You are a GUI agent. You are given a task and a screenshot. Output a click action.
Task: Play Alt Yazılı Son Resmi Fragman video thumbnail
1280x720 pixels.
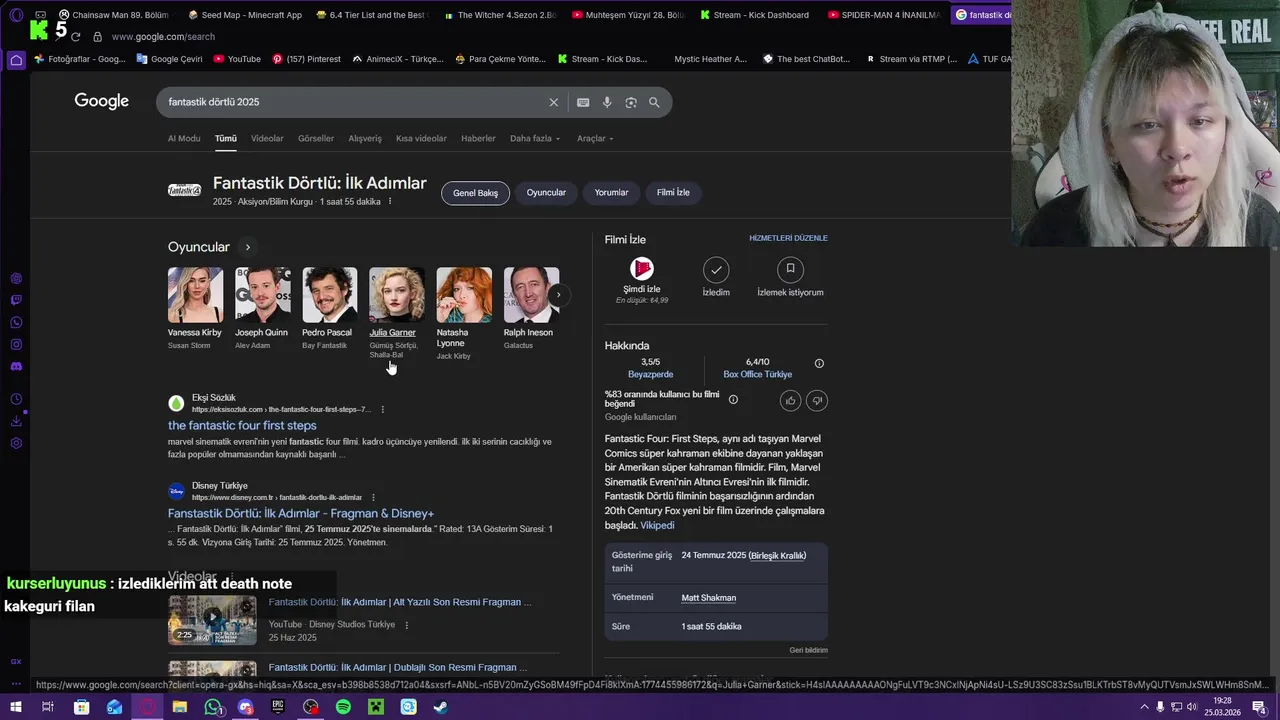(x=212, y=620)
